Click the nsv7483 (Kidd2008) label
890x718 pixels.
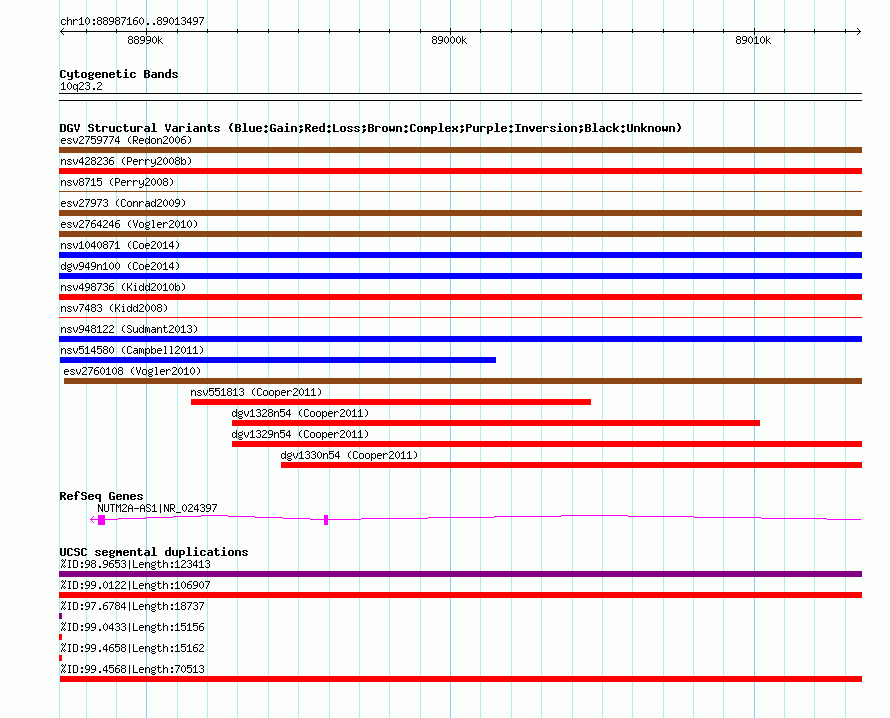click(114, 308)
